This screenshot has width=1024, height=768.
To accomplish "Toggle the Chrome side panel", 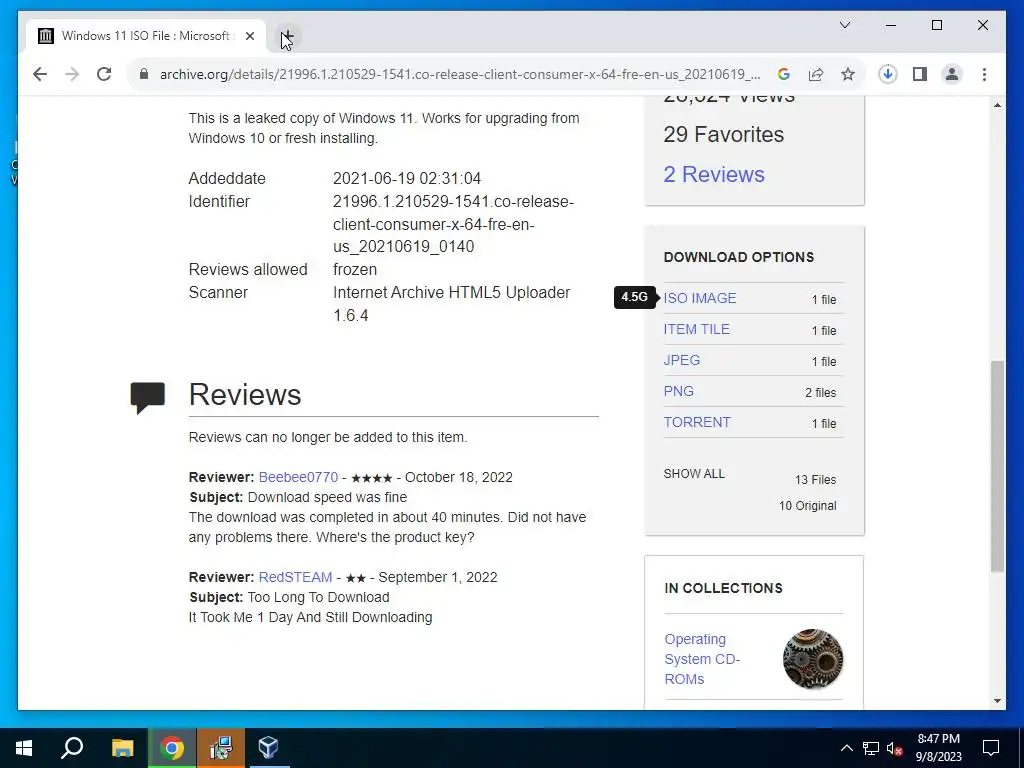I will 920,74.
